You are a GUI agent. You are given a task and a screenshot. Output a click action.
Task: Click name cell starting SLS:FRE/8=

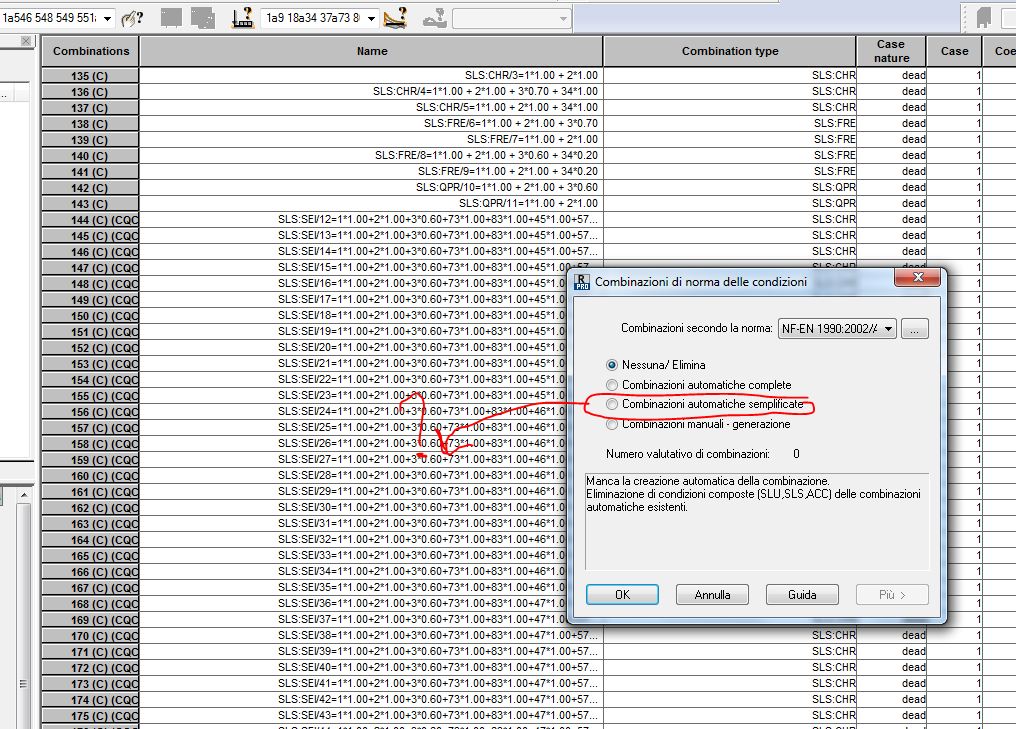371,155
